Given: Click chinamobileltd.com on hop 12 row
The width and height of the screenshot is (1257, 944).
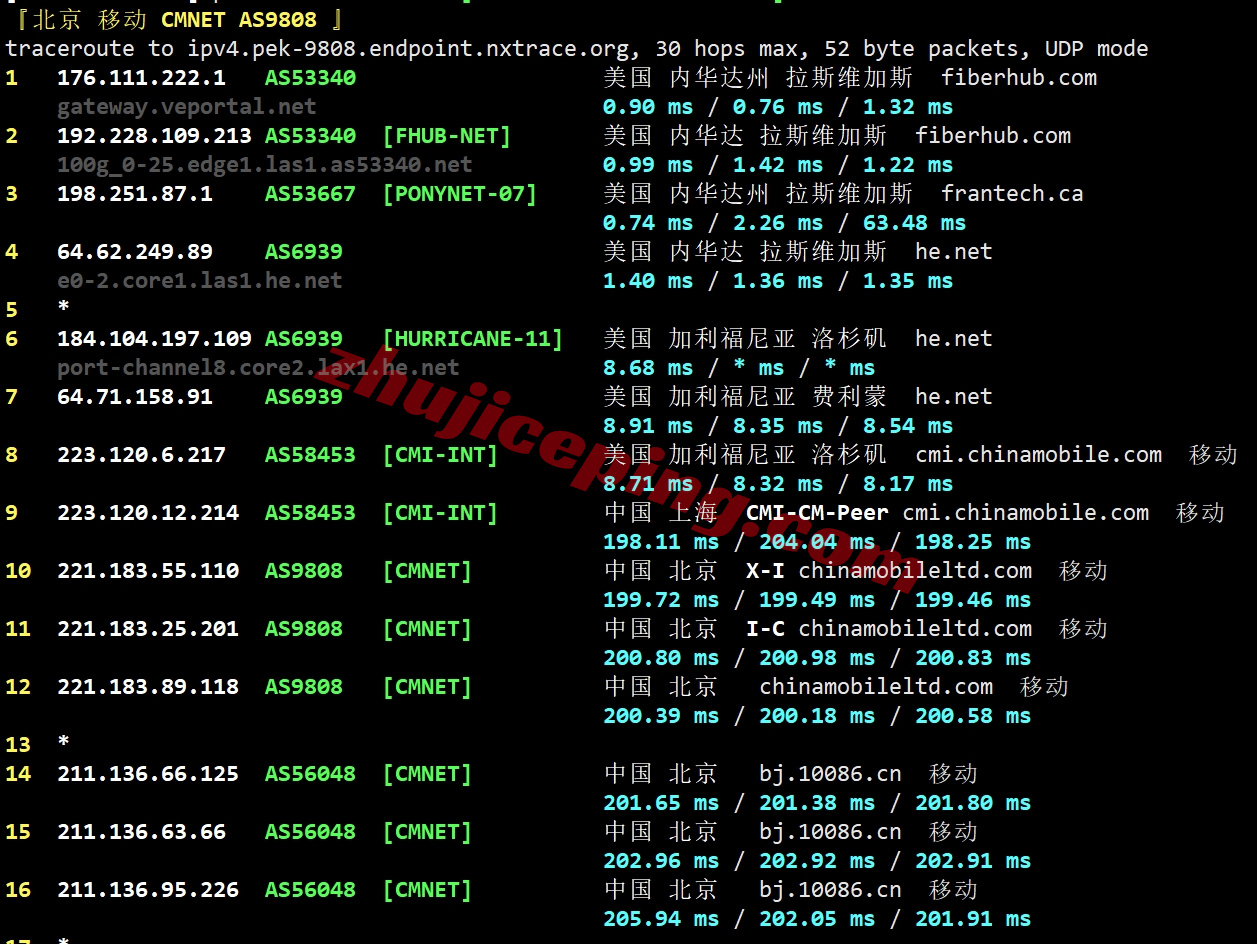Looking at the screenshot, I should 876,686.
